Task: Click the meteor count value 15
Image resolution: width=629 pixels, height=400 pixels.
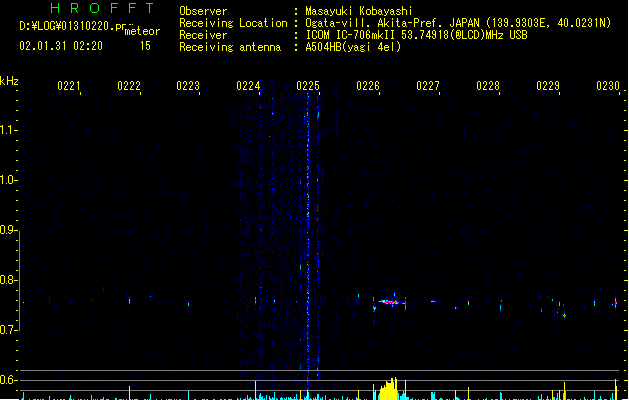Action: (x=145, y=46)
